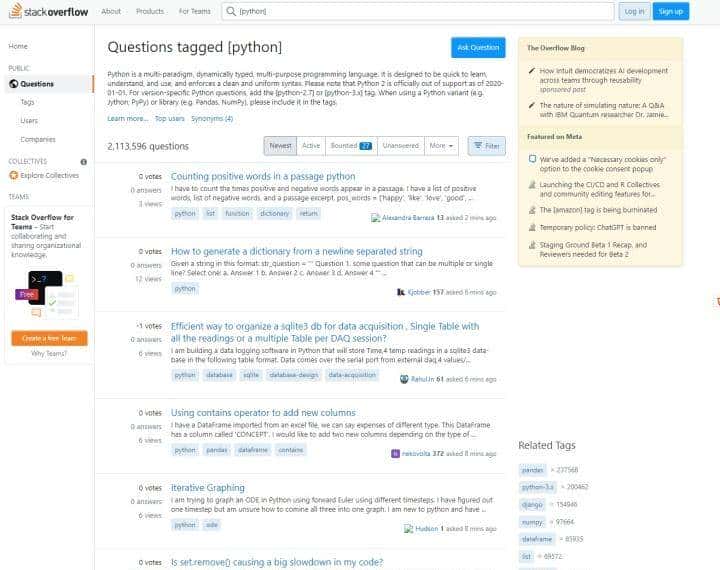Click the Questions globe icon in sidebar

[x=14, y=84]
